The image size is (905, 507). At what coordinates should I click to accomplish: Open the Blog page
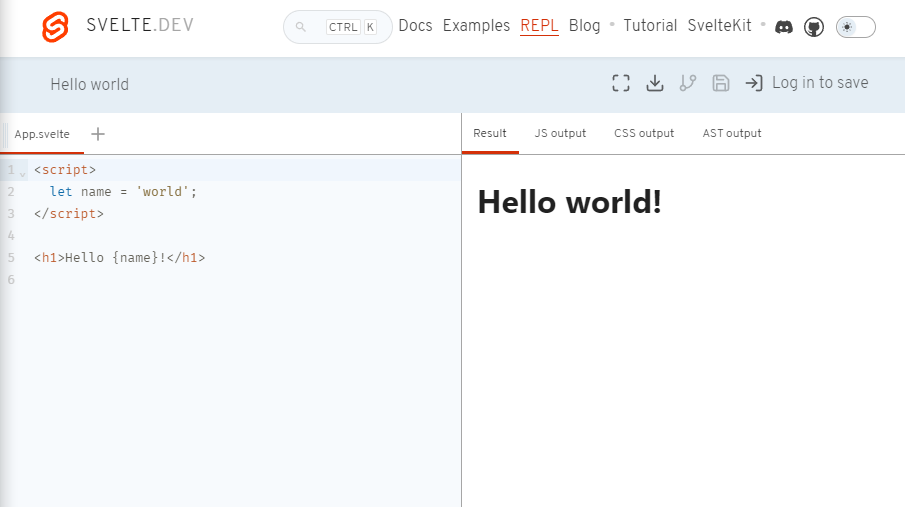[584, 25]
